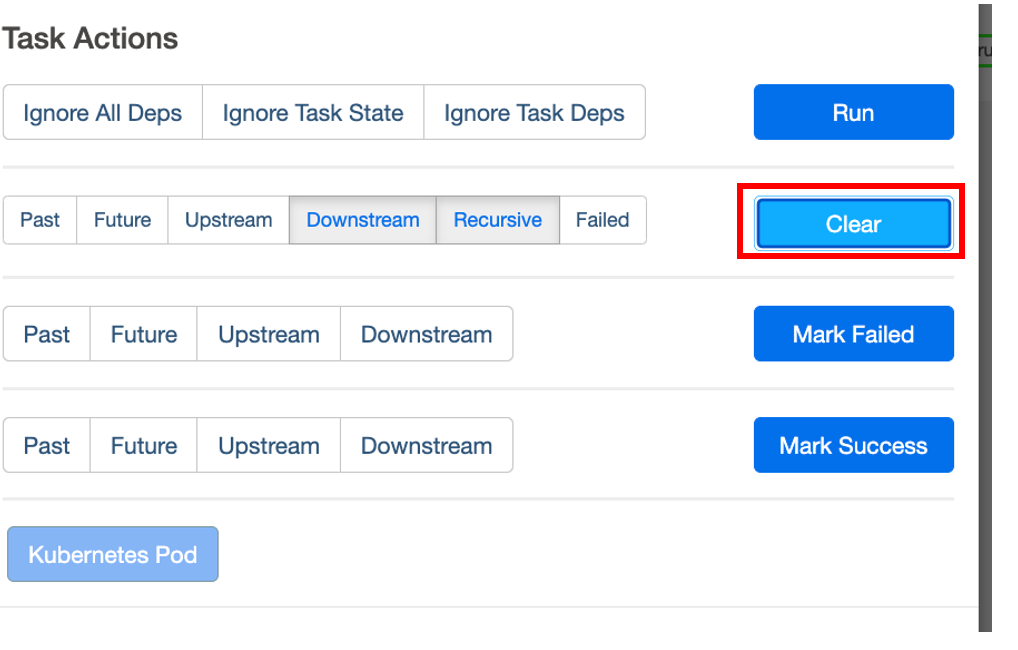This screenshot has height=650, width=1018.
Task: Select Past in the Mark Failed row
Action: (x=47, y=334)
